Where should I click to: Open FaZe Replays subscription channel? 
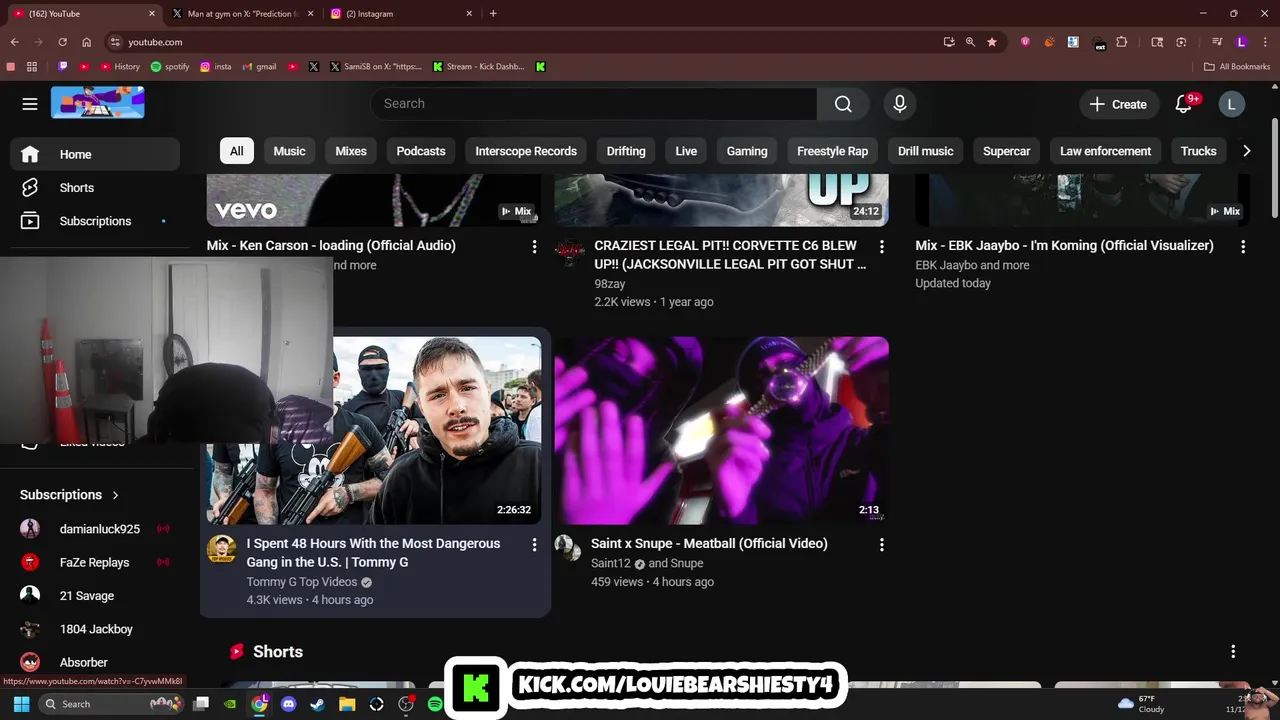(95, 562)
